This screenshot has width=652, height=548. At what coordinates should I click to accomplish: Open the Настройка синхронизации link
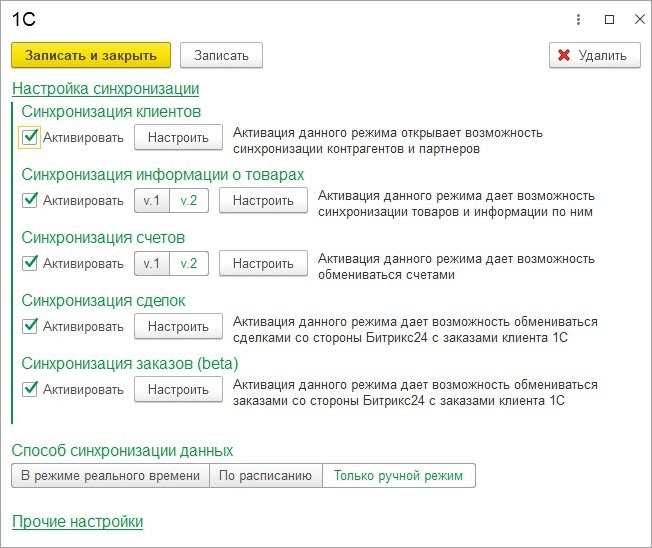(106, 89)
